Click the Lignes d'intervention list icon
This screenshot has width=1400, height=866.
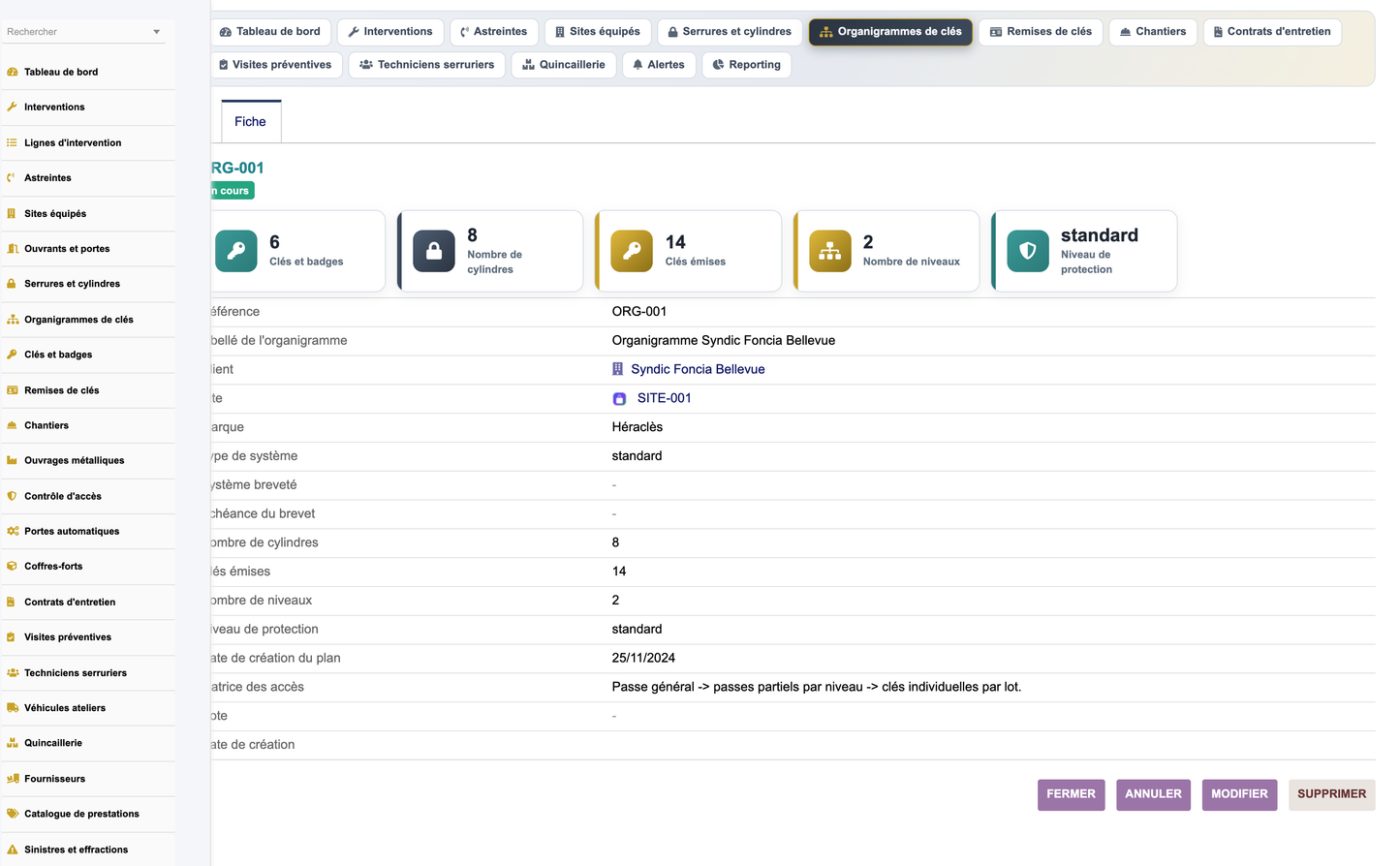13,142
